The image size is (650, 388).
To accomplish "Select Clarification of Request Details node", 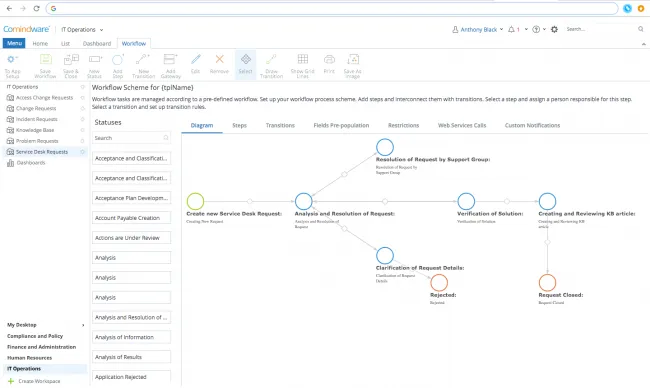I will click(385, 256).
